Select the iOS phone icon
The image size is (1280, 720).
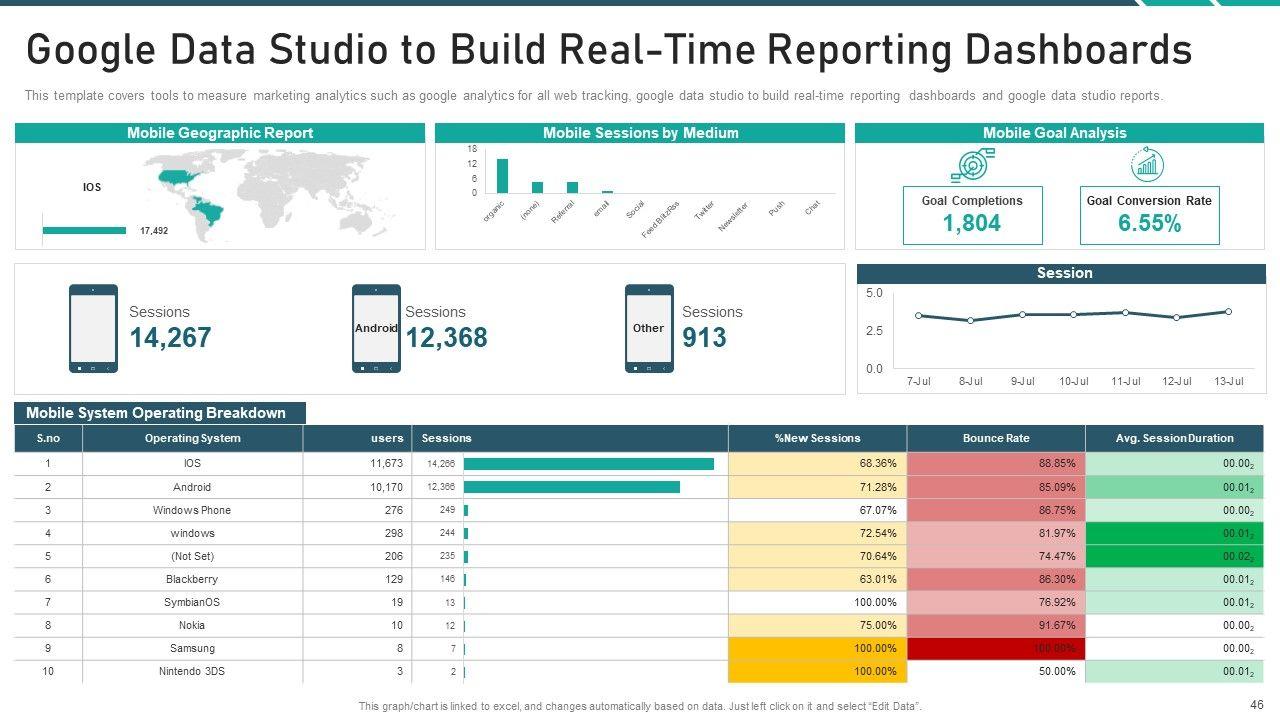93,328
